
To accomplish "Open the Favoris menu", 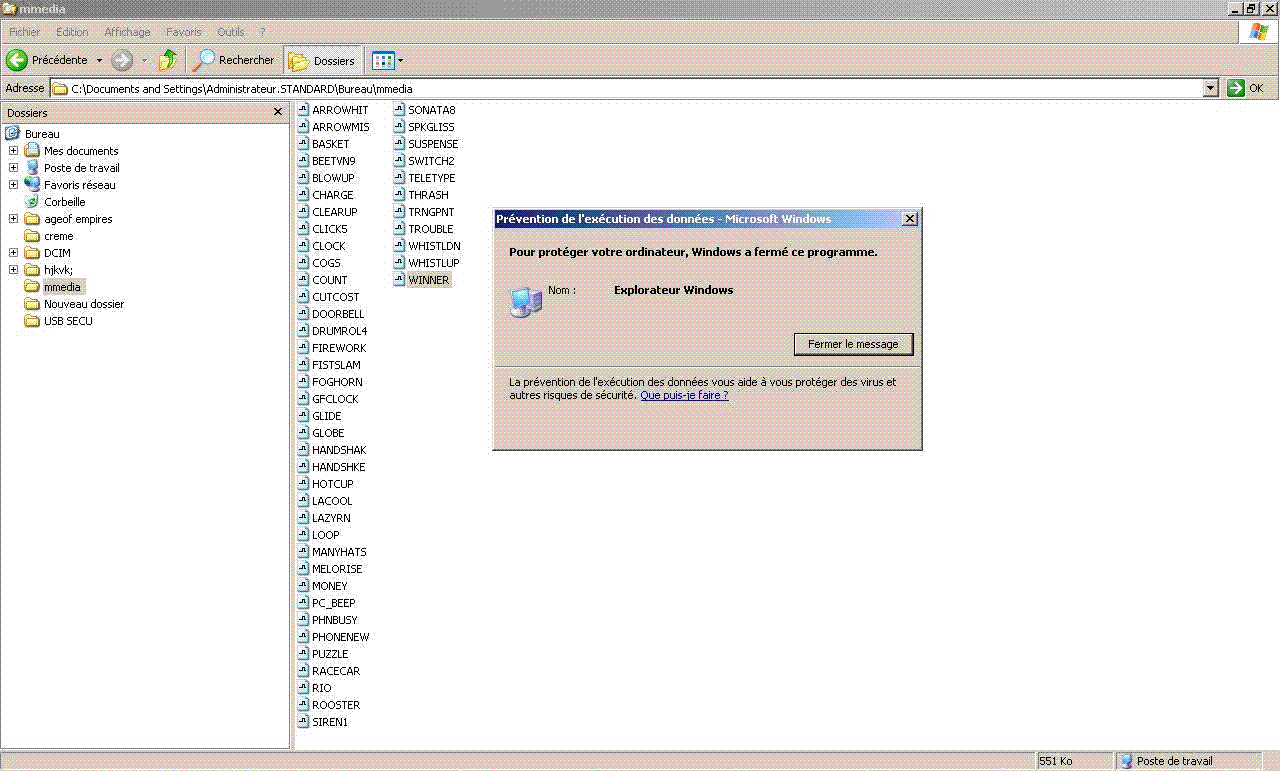I will [184, 32].
